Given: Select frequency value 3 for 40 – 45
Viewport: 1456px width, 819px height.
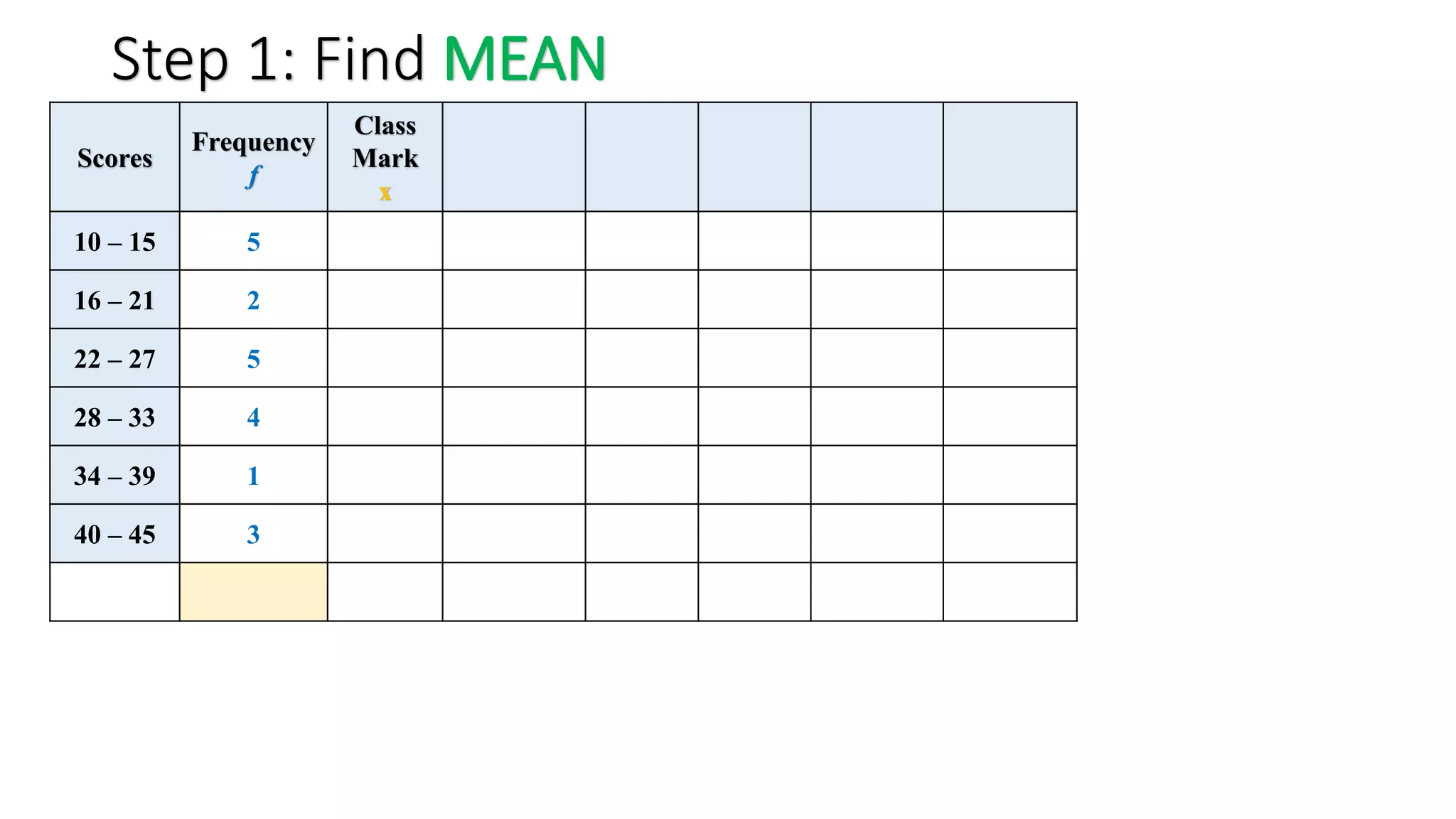Looking at the screenshot, I should point(254,533).
